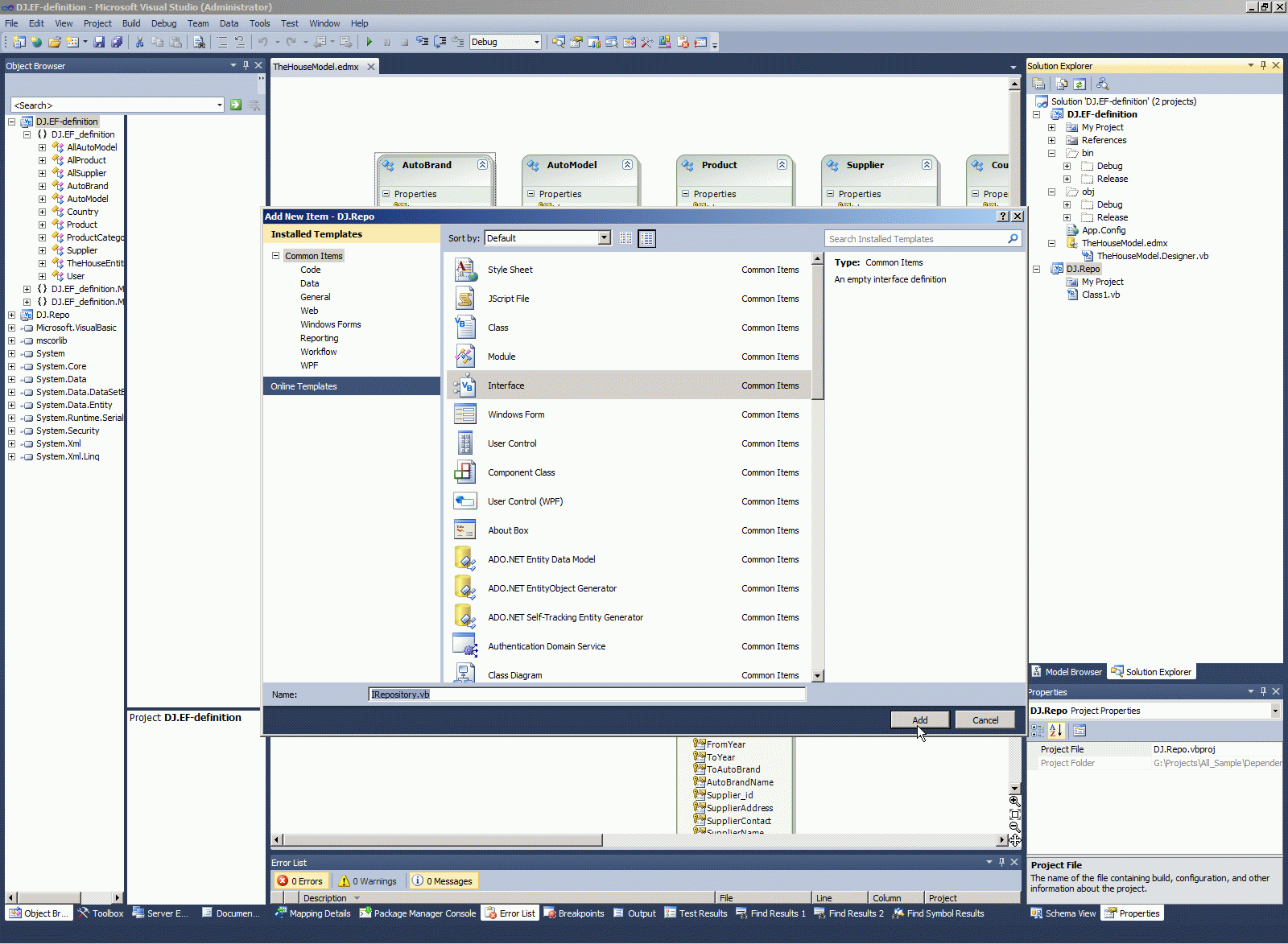This screenshot has height=944, width=1288.
Task: Click the small icons view button in dialog
Action: click(626, 238)
